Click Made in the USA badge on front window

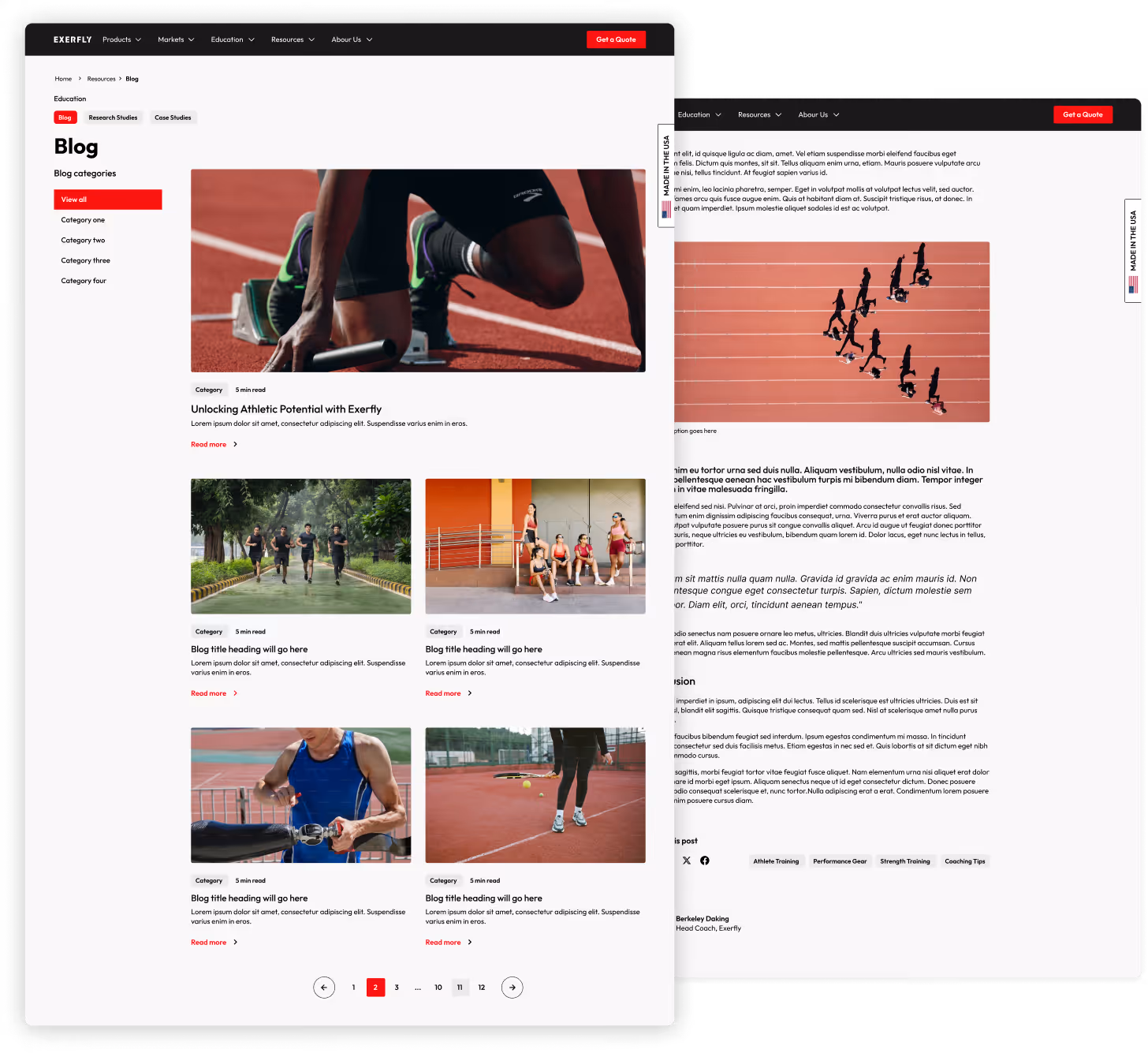666,176
